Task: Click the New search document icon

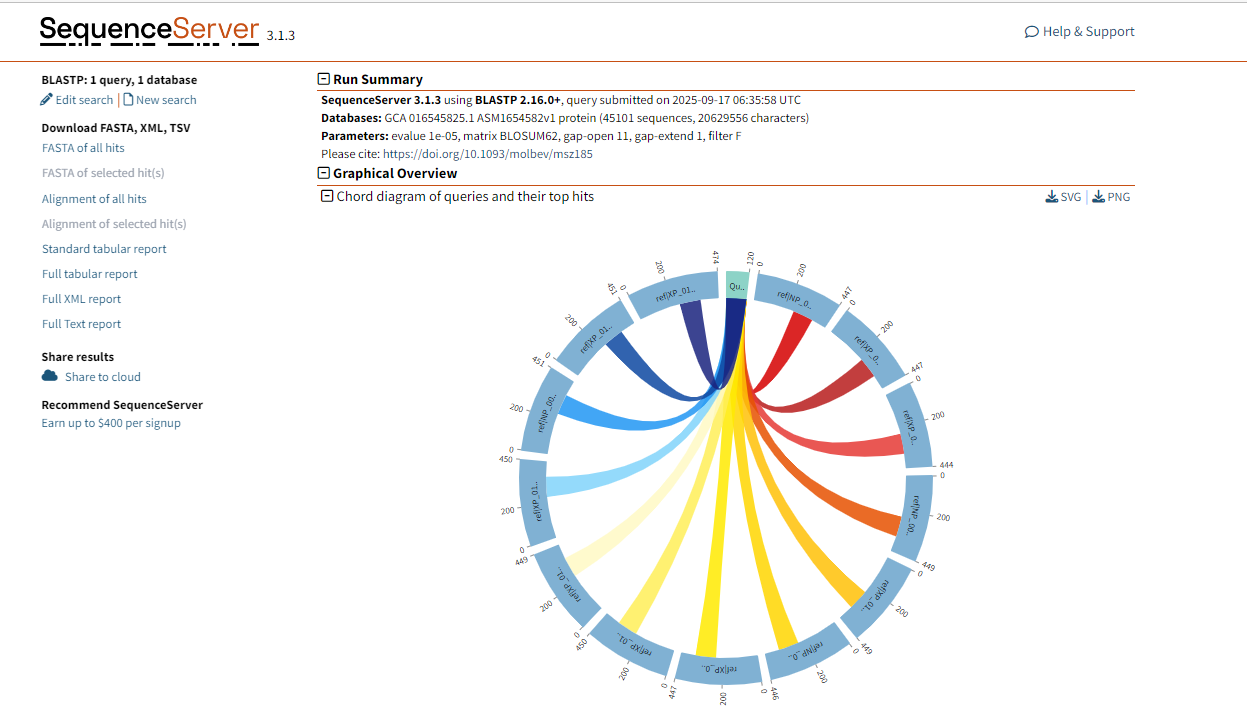Action: coord(128,100)
